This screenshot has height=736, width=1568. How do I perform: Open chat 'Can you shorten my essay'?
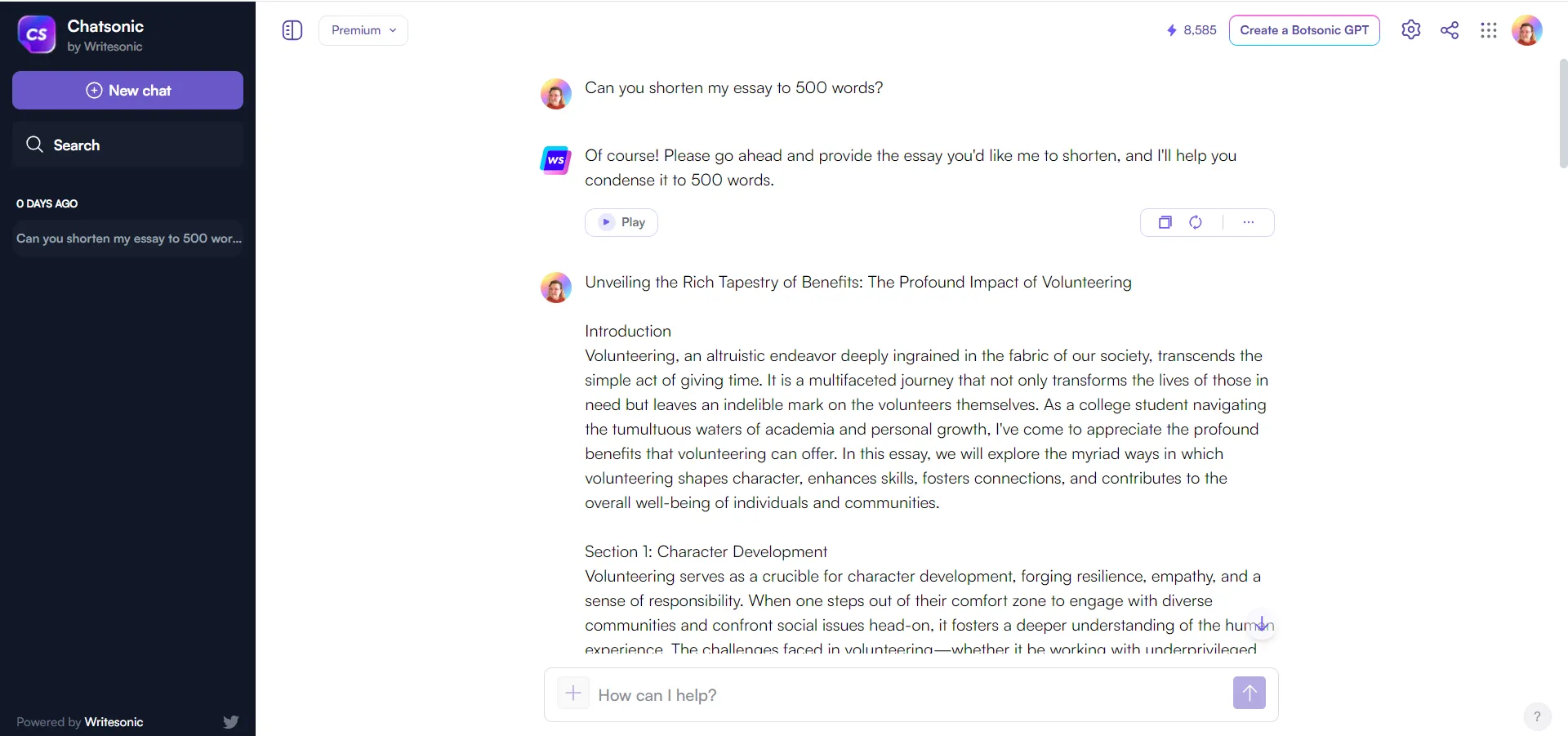(127, 239)
